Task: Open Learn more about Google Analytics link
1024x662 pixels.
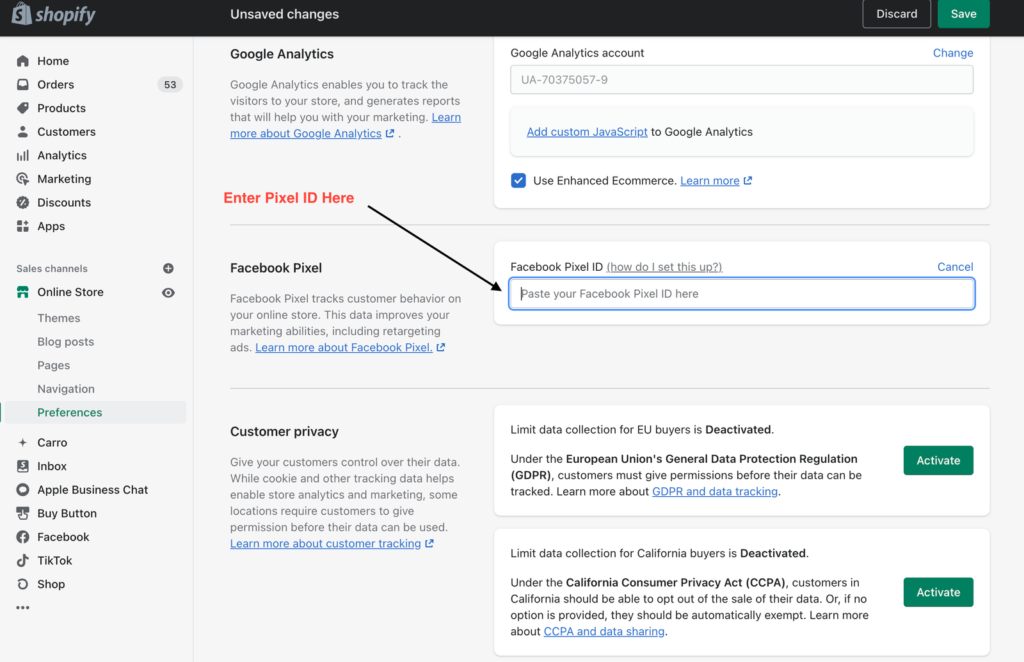Action: coord(306,133)
